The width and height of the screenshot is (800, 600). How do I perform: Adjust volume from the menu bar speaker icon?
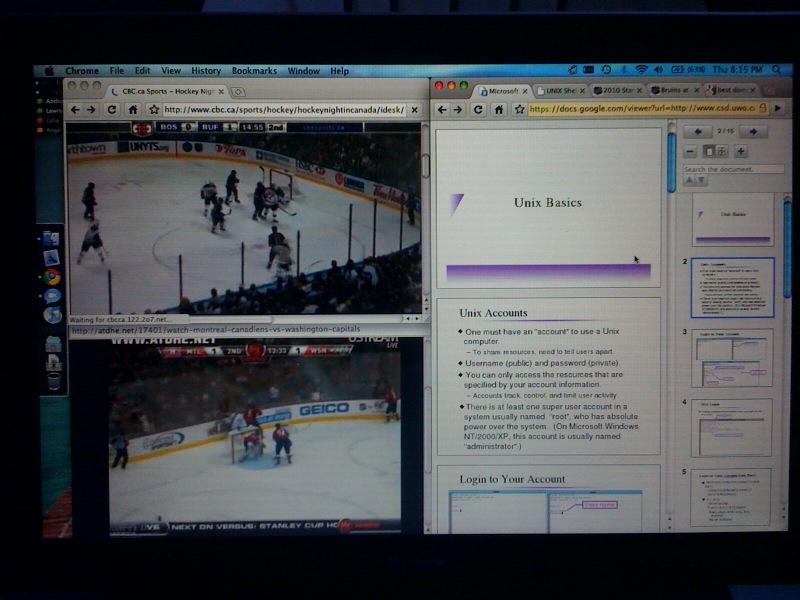tap(658, 70)
